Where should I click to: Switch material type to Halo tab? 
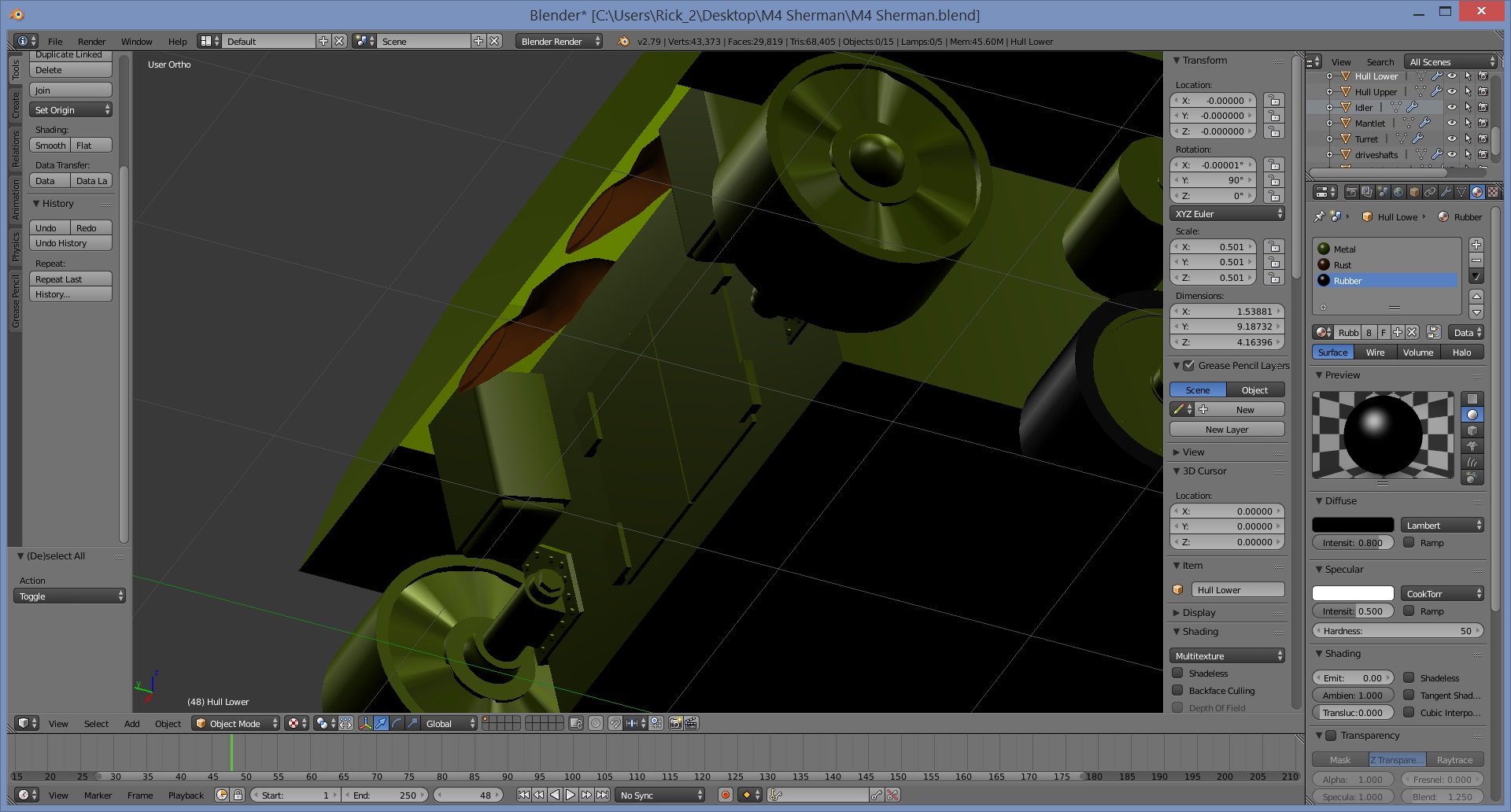point(1461,352)
